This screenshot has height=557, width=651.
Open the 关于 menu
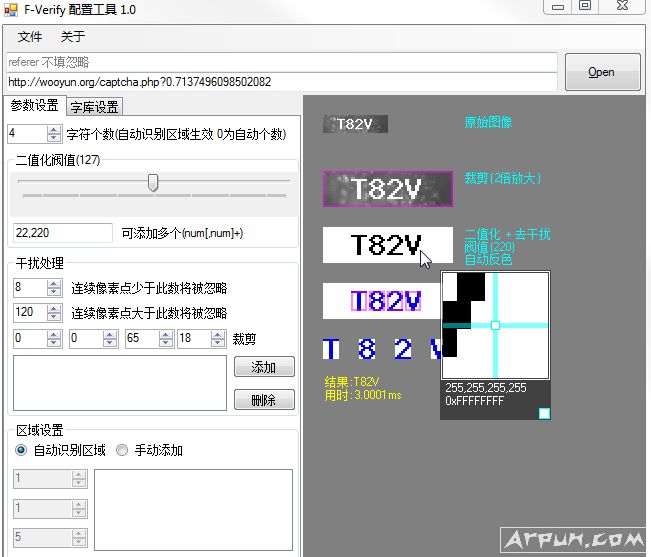pos(73,37)
